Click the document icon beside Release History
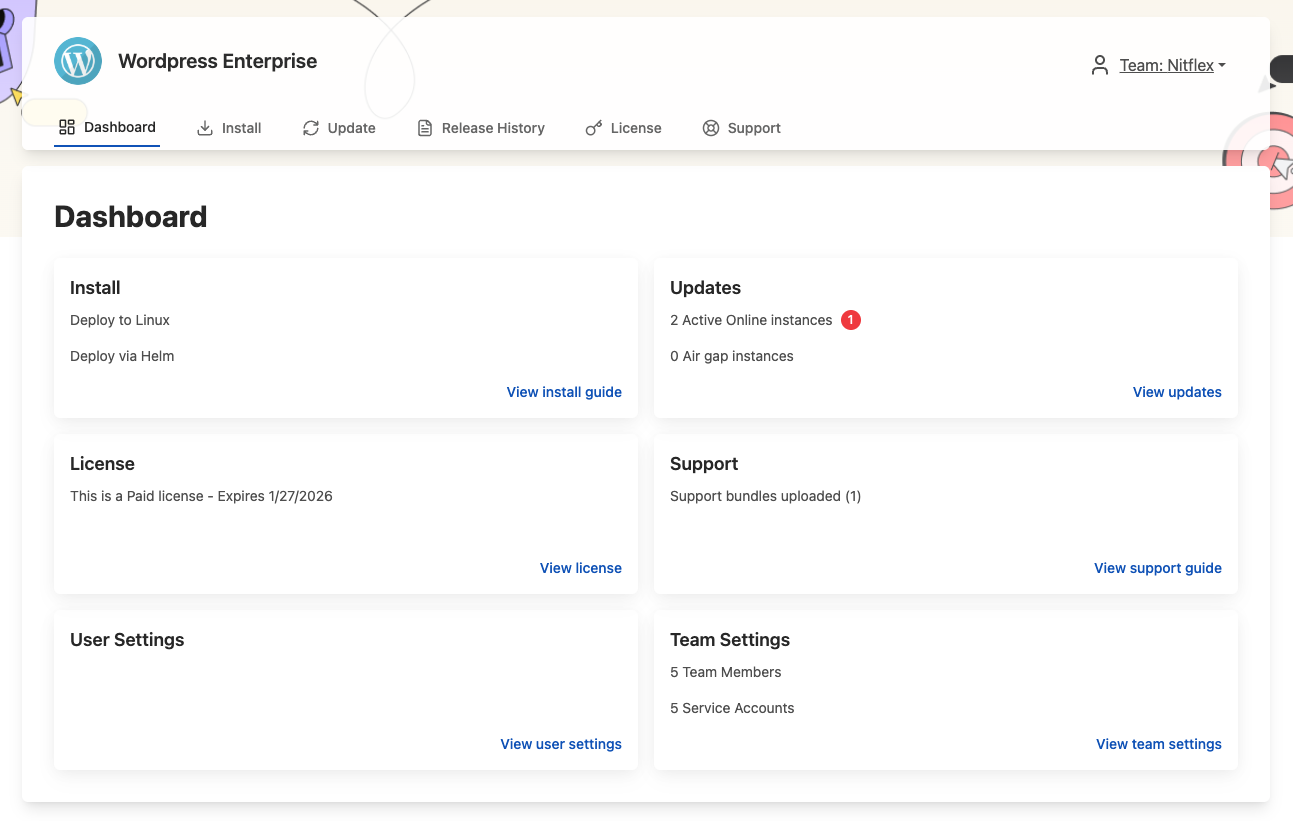Screen dimensions: 1293x821 click(422, 128)
